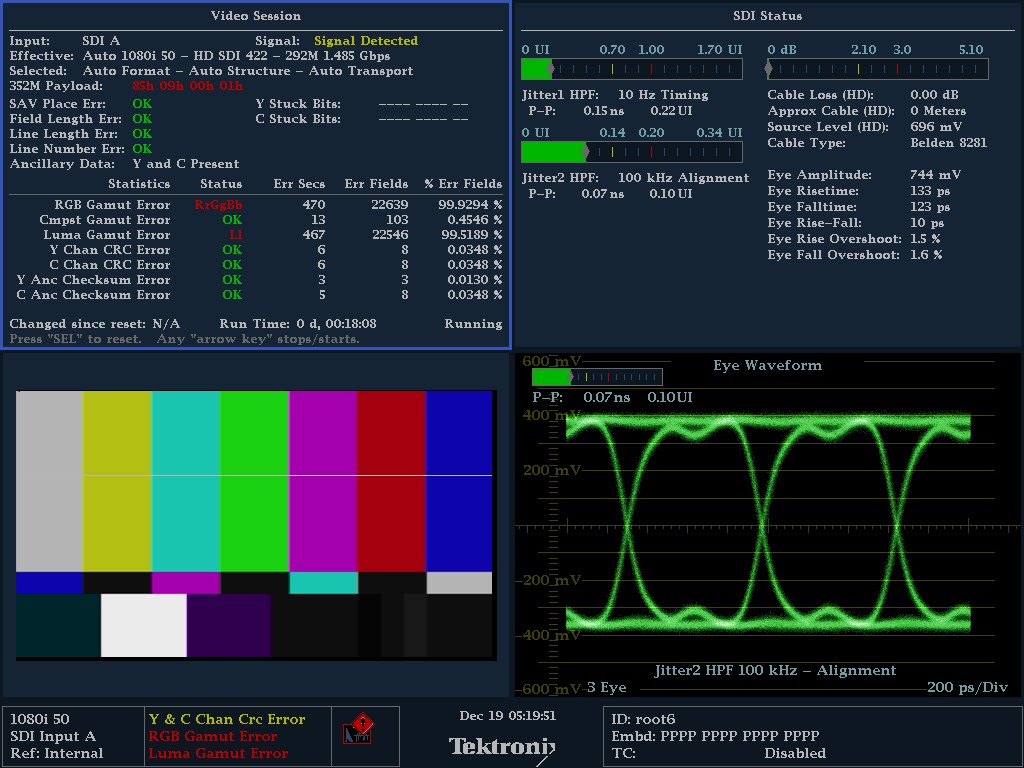This screenshot has width=1024, height=768.
Task: Click the tall magenta color bar
Action: [323, 481]
